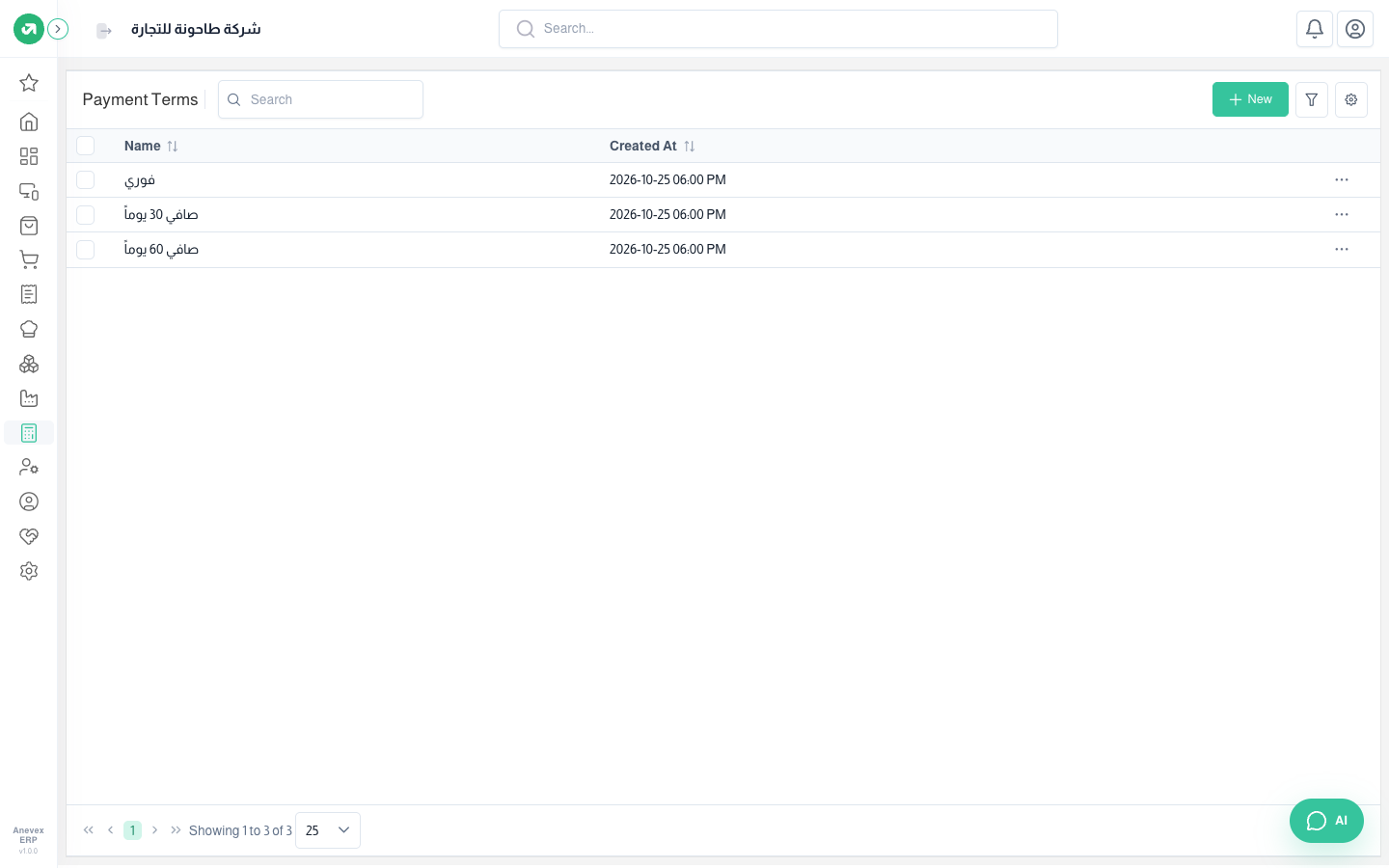The width and height of the screenshot is (1389, 868).
Task: Go to the next page
Action: coord(154,830)
